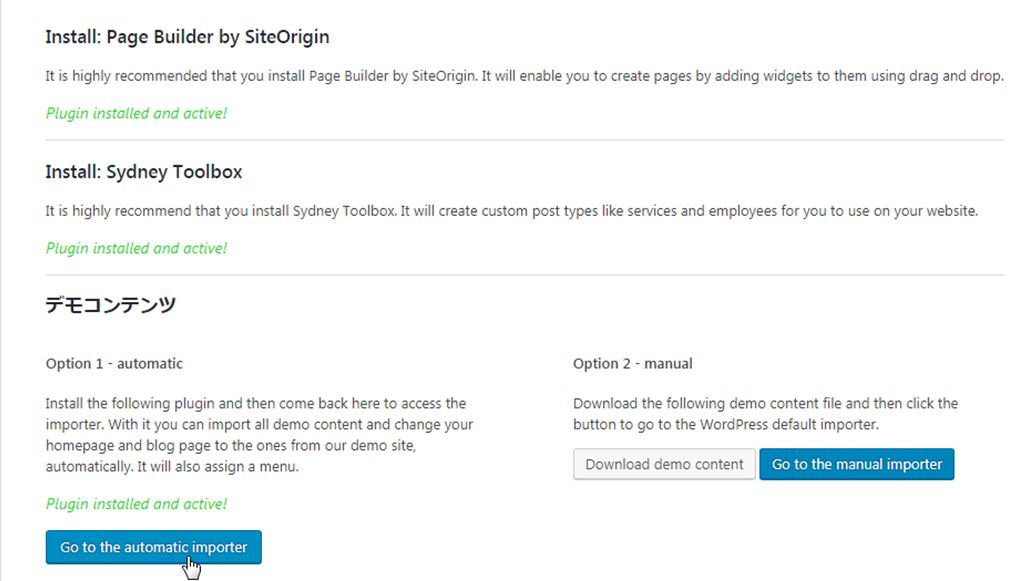Screen dimensions: 1024x581
Task: Click the Option 2 demo file download description
Action: tap(765, 414)
